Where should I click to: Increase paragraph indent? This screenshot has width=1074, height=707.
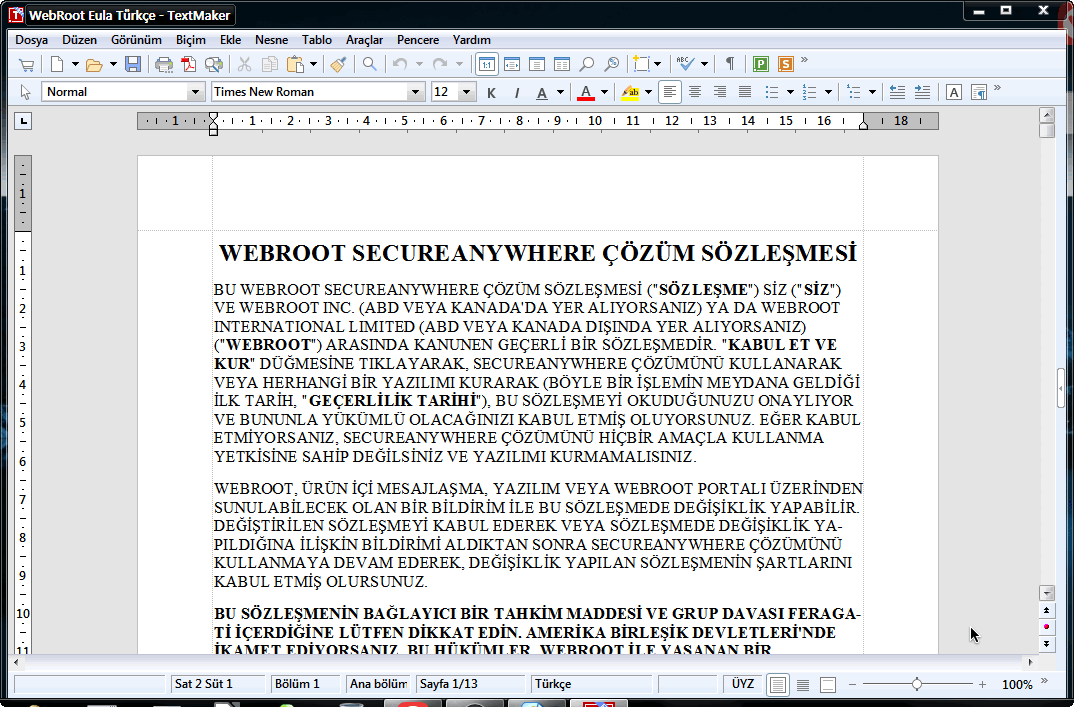[x=923, y=92]
